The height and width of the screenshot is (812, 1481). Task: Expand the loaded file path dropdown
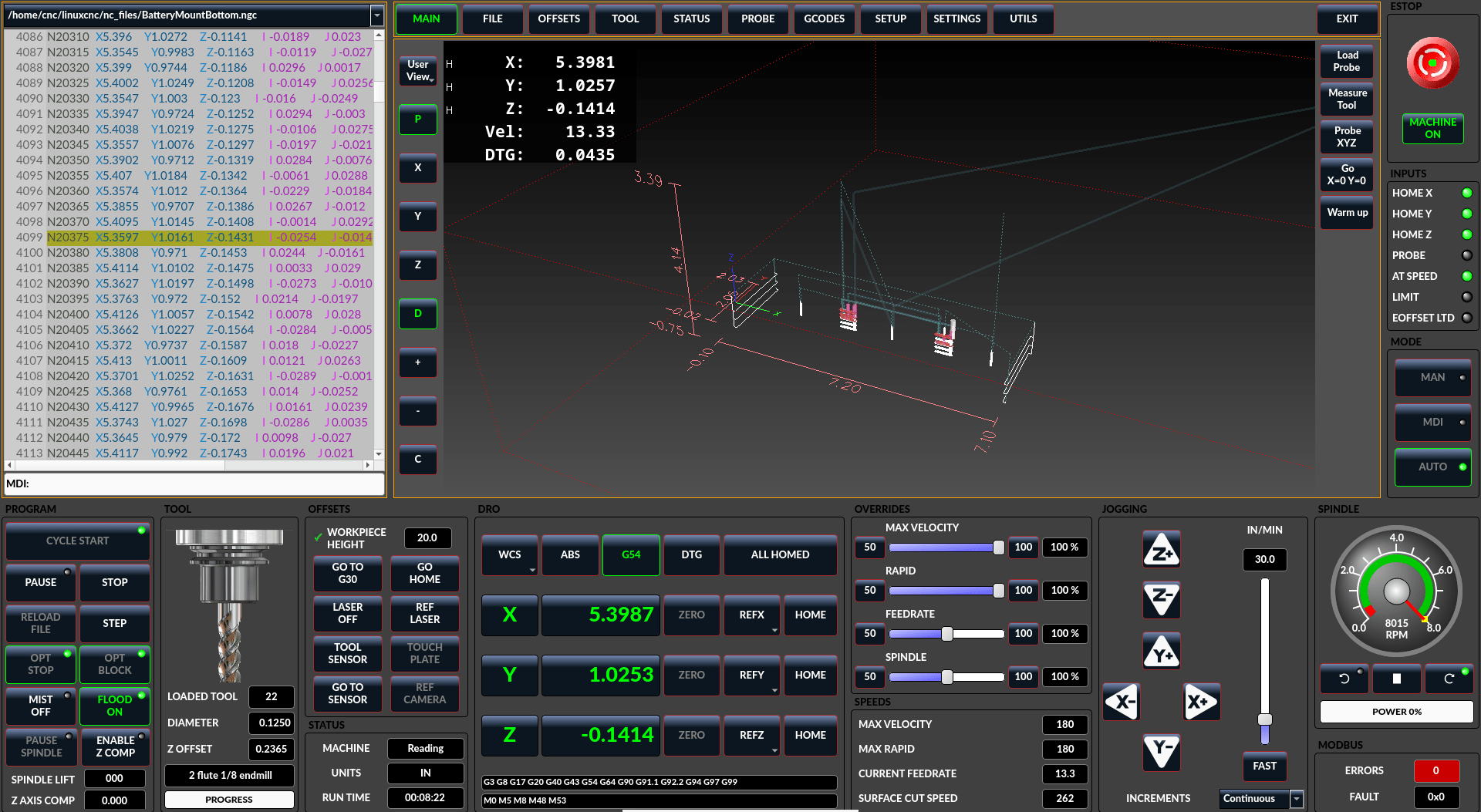[x=376, y=15]
